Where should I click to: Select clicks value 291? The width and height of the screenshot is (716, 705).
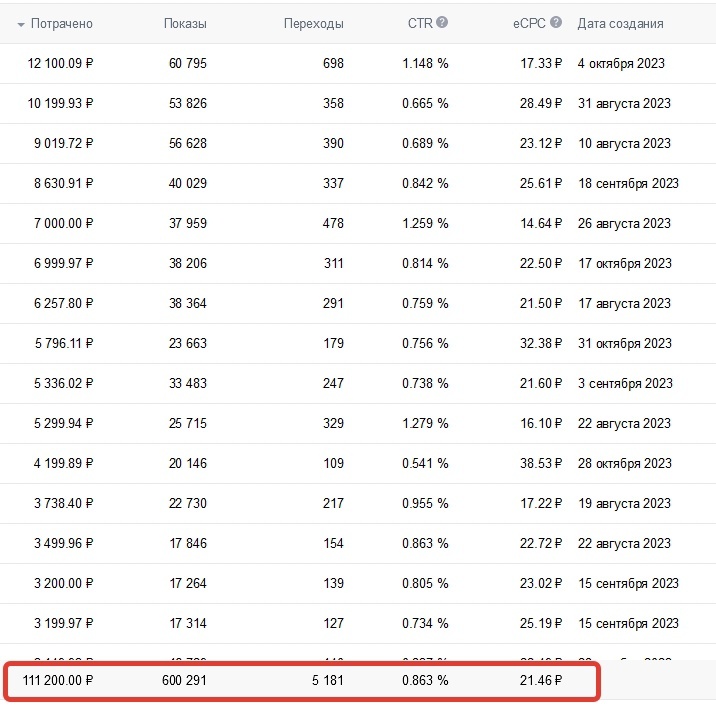point(333,304)
